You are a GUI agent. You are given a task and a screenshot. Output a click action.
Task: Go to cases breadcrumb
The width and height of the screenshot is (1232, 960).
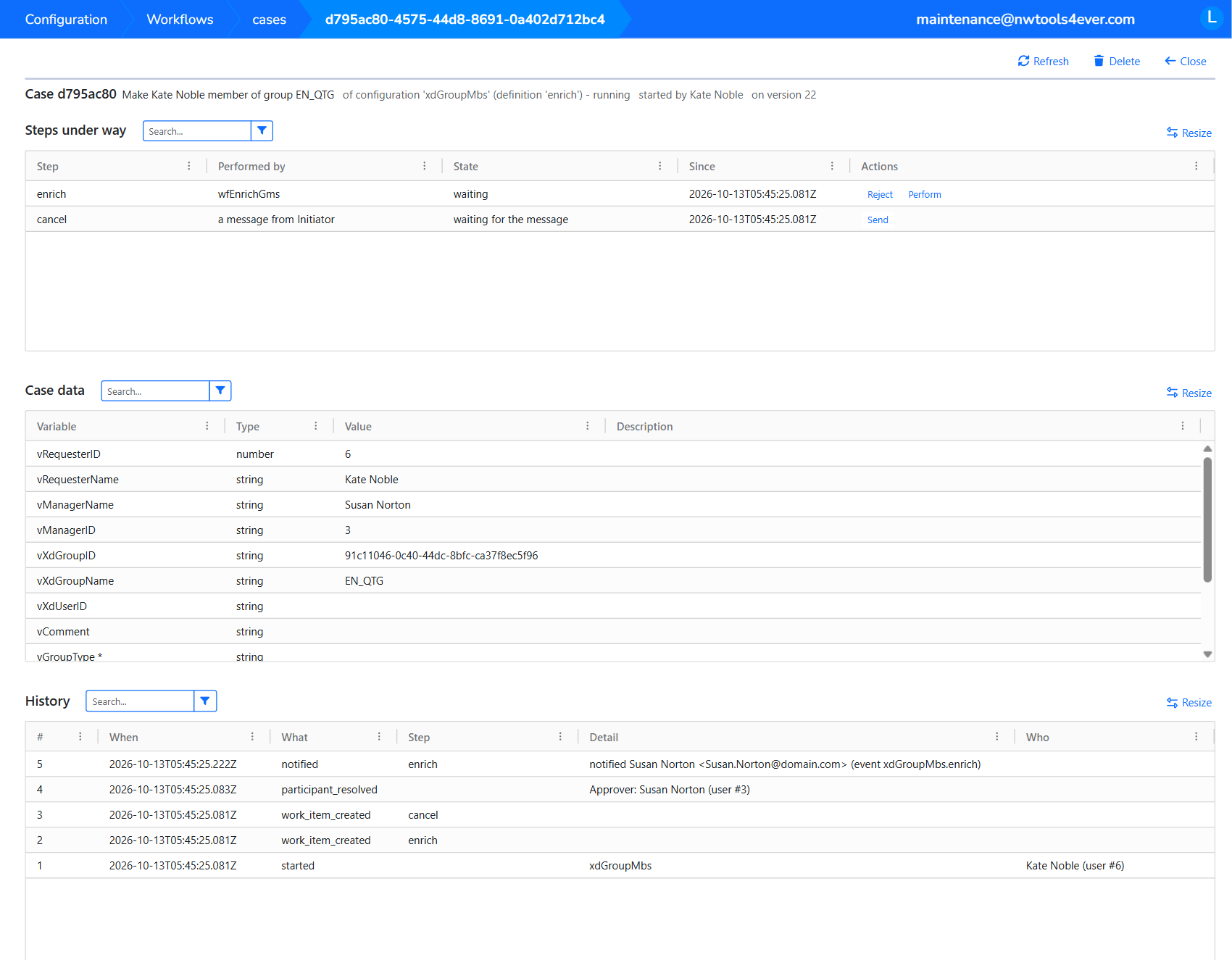269,19
